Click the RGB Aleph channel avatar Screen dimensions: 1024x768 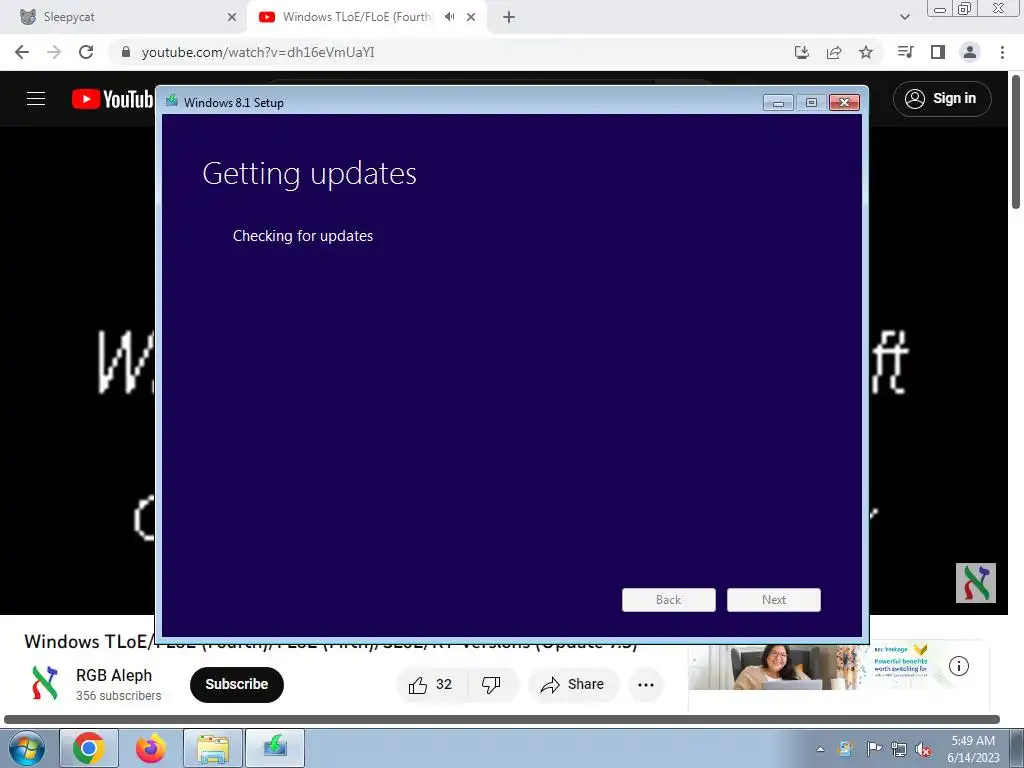(x=44, y=683)
